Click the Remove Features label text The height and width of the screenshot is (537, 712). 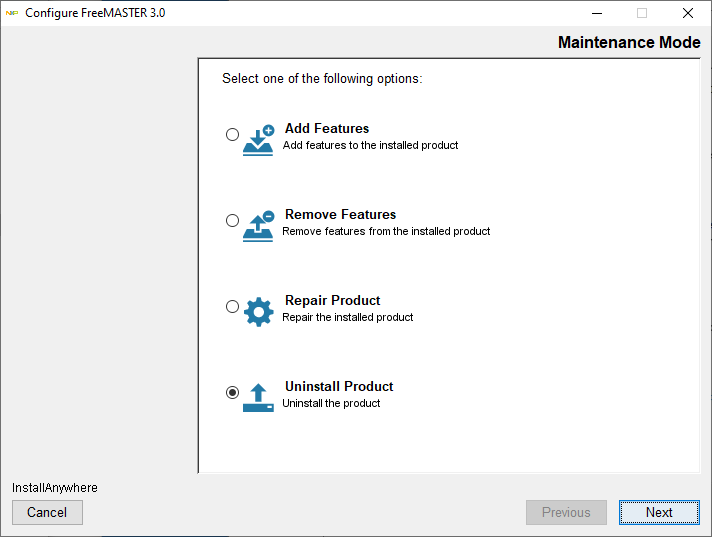point(340,215)
